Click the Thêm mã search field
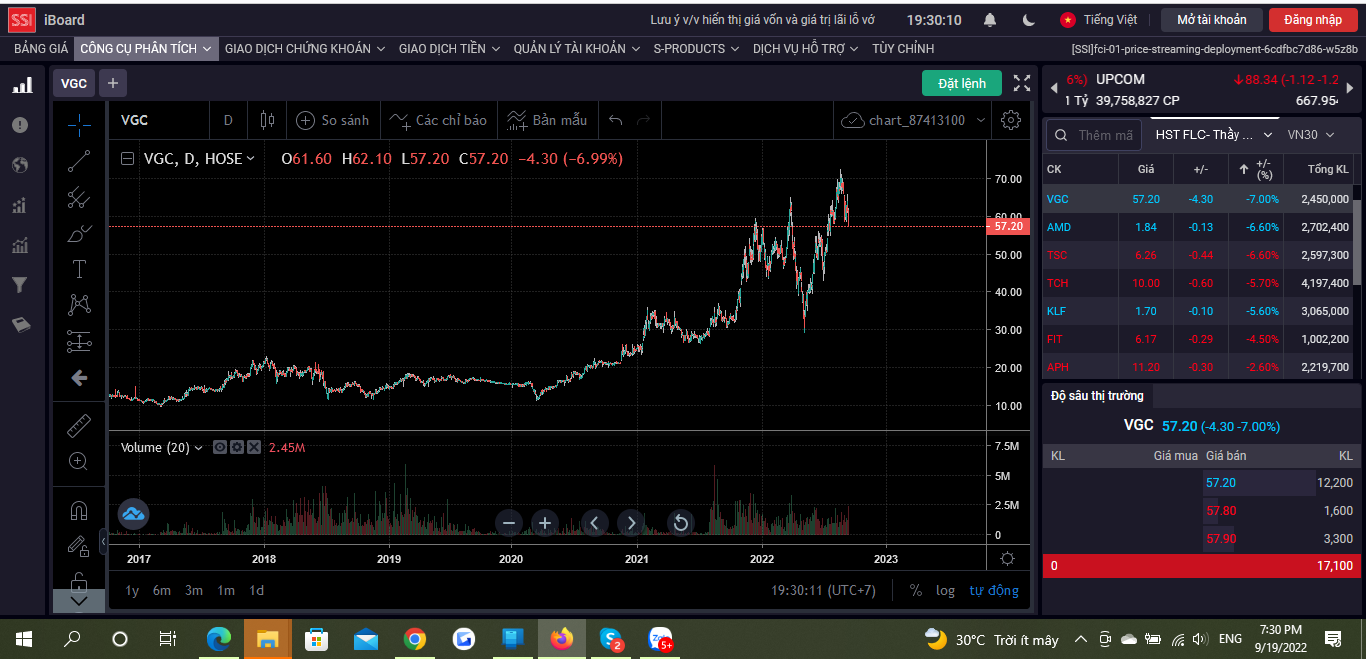The width and height of the screenshot is (1366, 659). (x=1095, y=134)
